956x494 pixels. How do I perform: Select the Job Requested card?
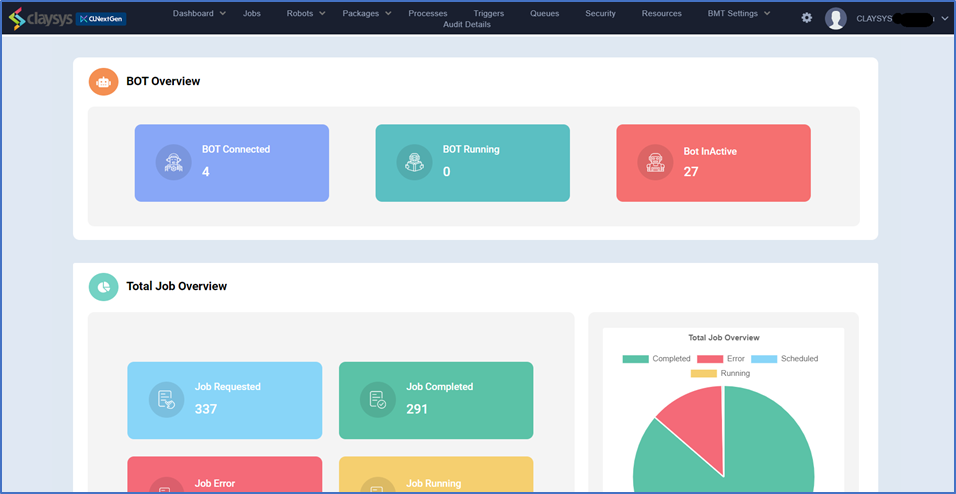224,400
